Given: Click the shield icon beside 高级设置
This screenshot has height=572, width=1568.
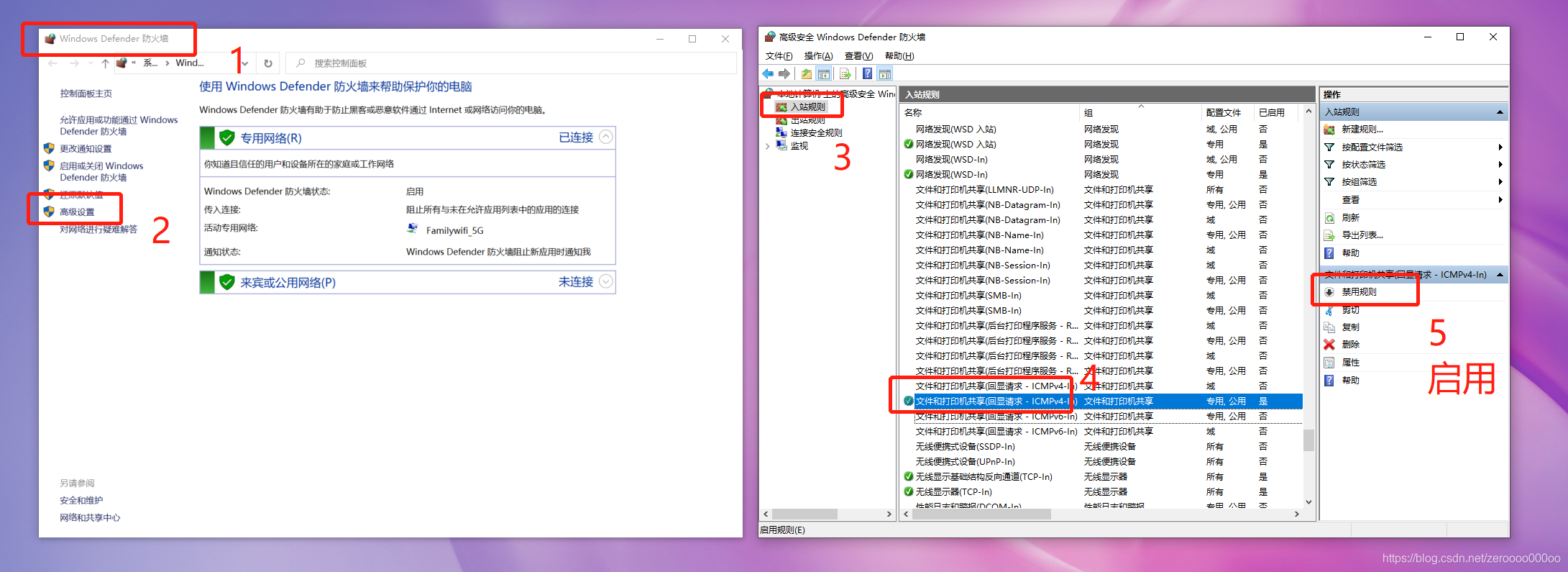Looking at the screenshot, I should [x=49, y=212].
